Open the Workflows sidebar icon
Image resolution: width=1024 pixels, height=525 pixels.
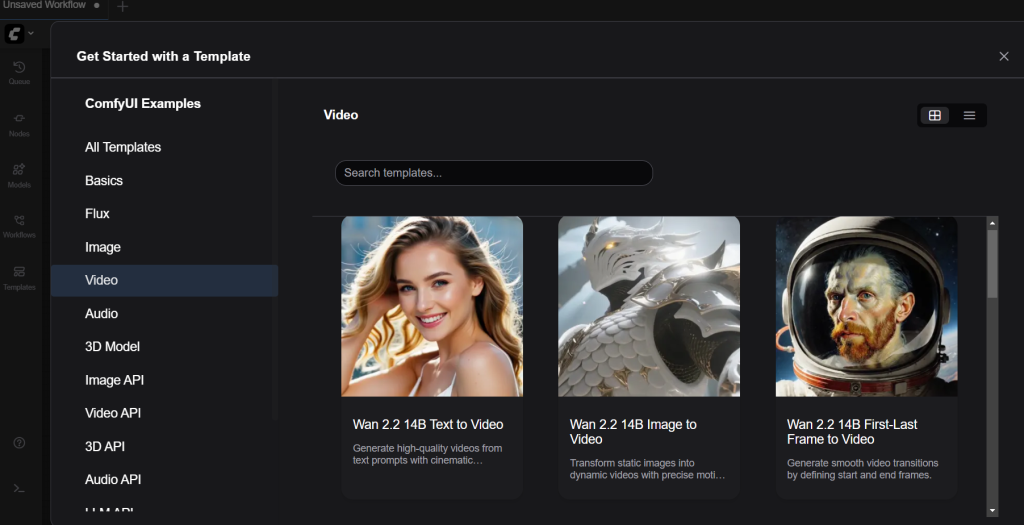[x=19, y=226]
